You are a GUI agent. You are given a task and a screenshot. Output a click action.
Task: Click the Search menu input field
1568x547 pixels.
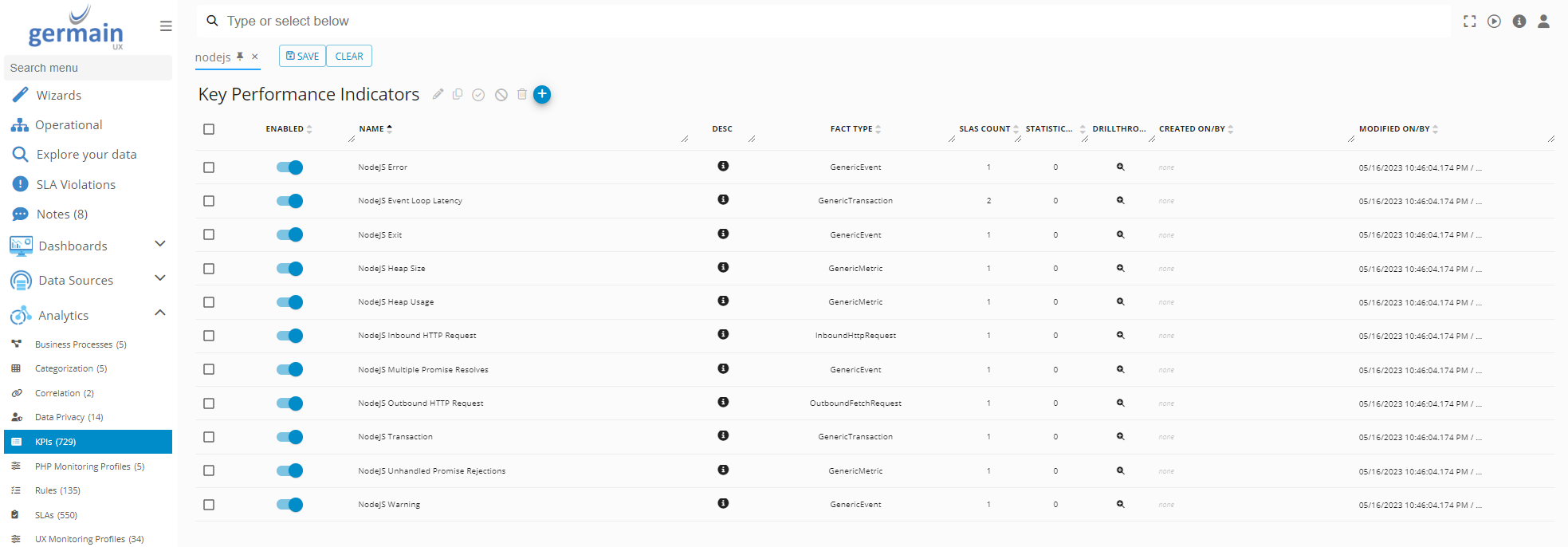coord(88,68)
